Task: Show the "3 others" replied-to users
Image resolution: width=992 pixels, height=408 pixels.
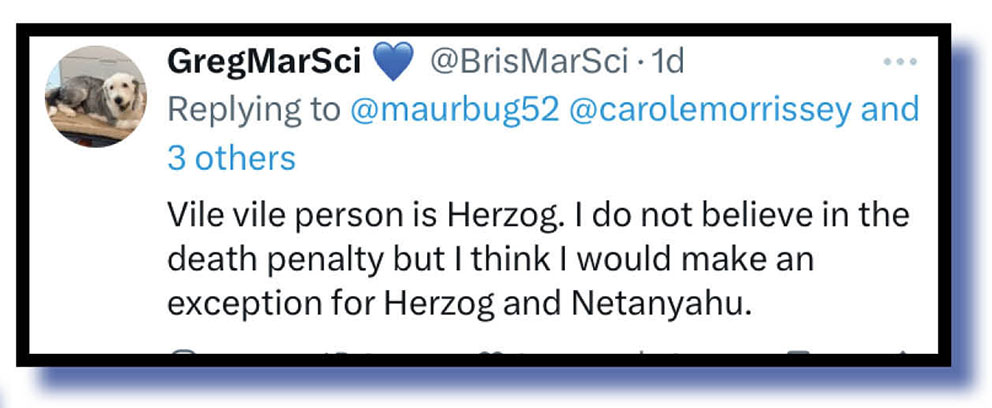Action: [231, 158]
